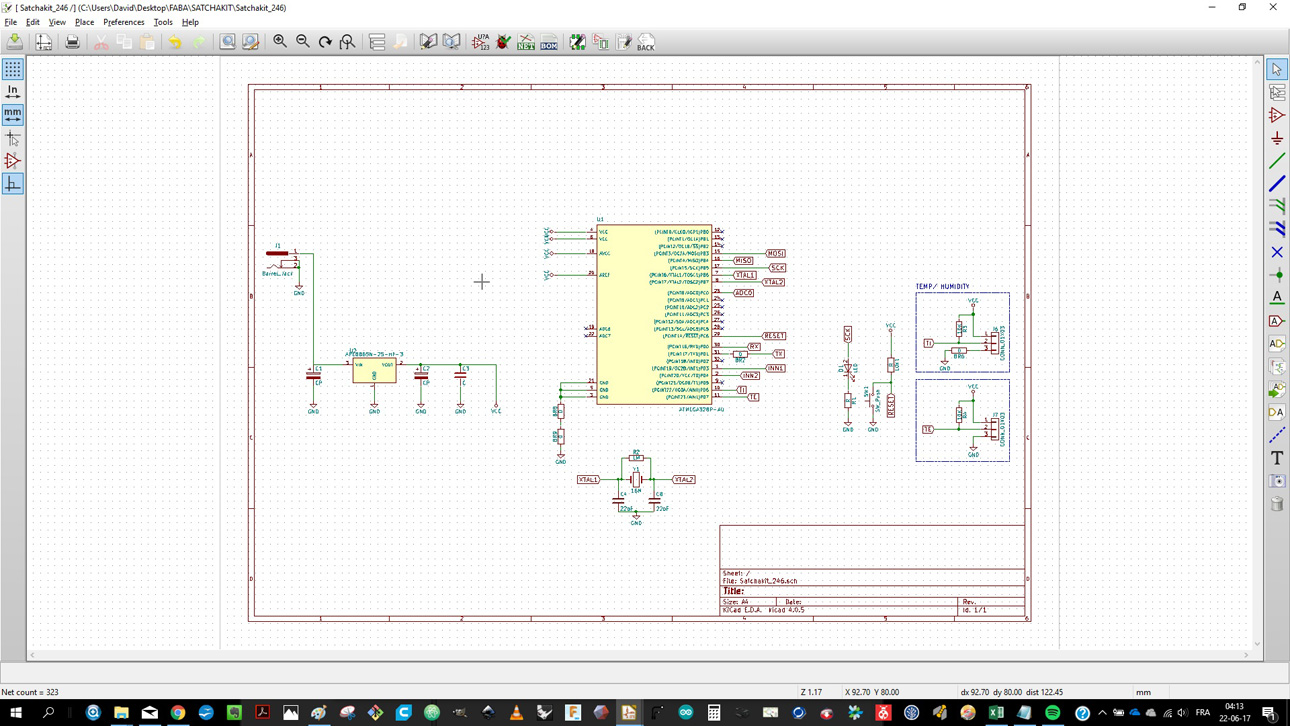The image size is (1290, 726).
Task: Open the Windows Start menu
Action: pos(16,713)
